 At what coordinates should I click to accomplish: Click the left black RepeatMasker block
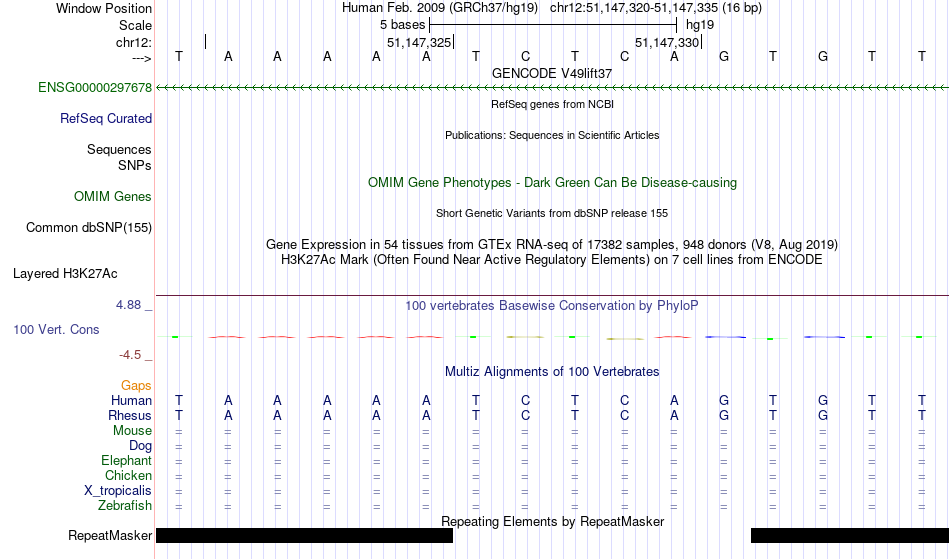coord(304,535)
